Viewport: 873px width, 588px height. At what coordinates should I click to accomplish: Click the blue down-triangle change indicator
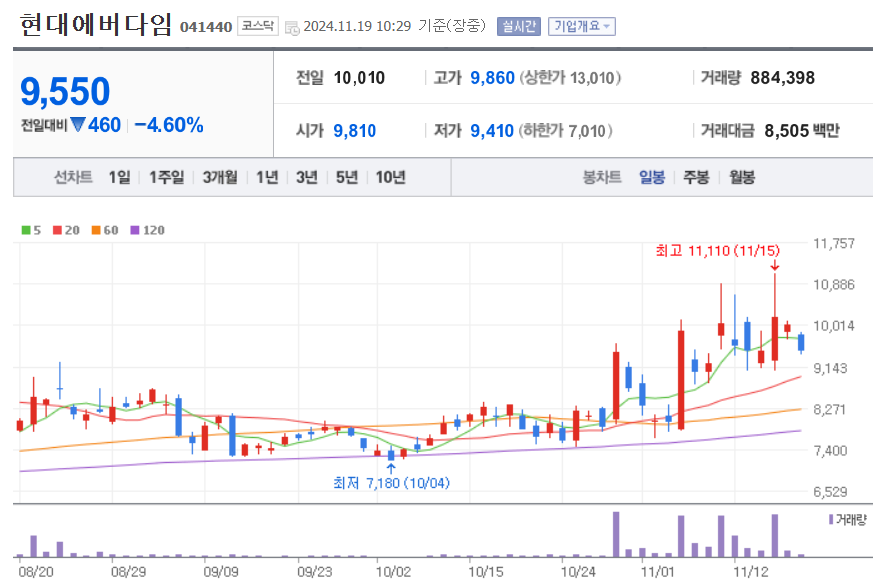79,124
